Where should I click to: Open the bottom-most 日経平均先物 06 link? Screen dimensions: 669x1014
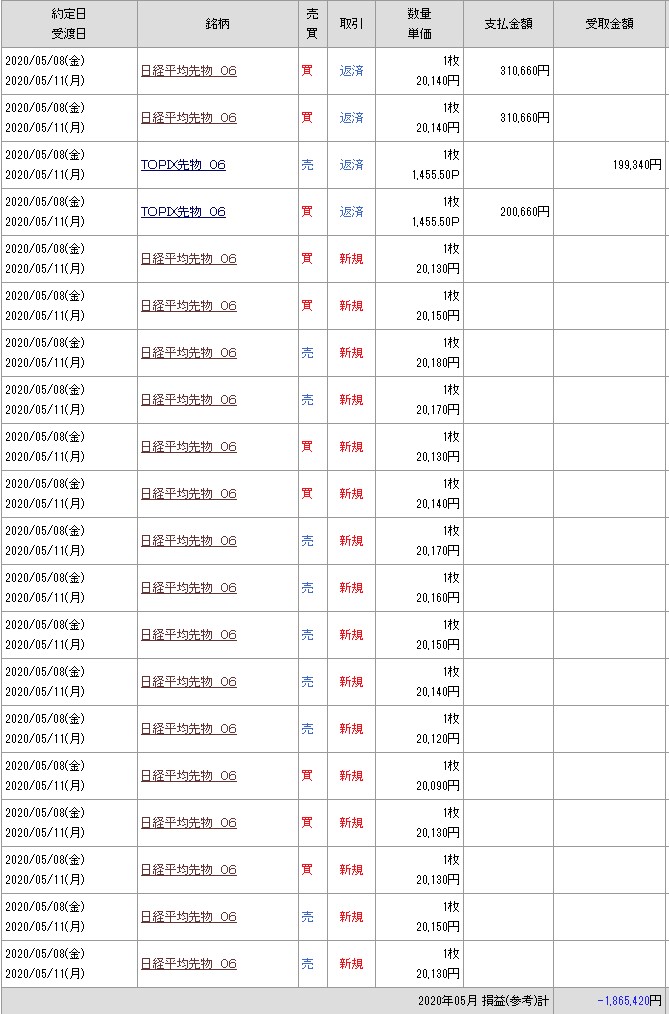(189, 964)
